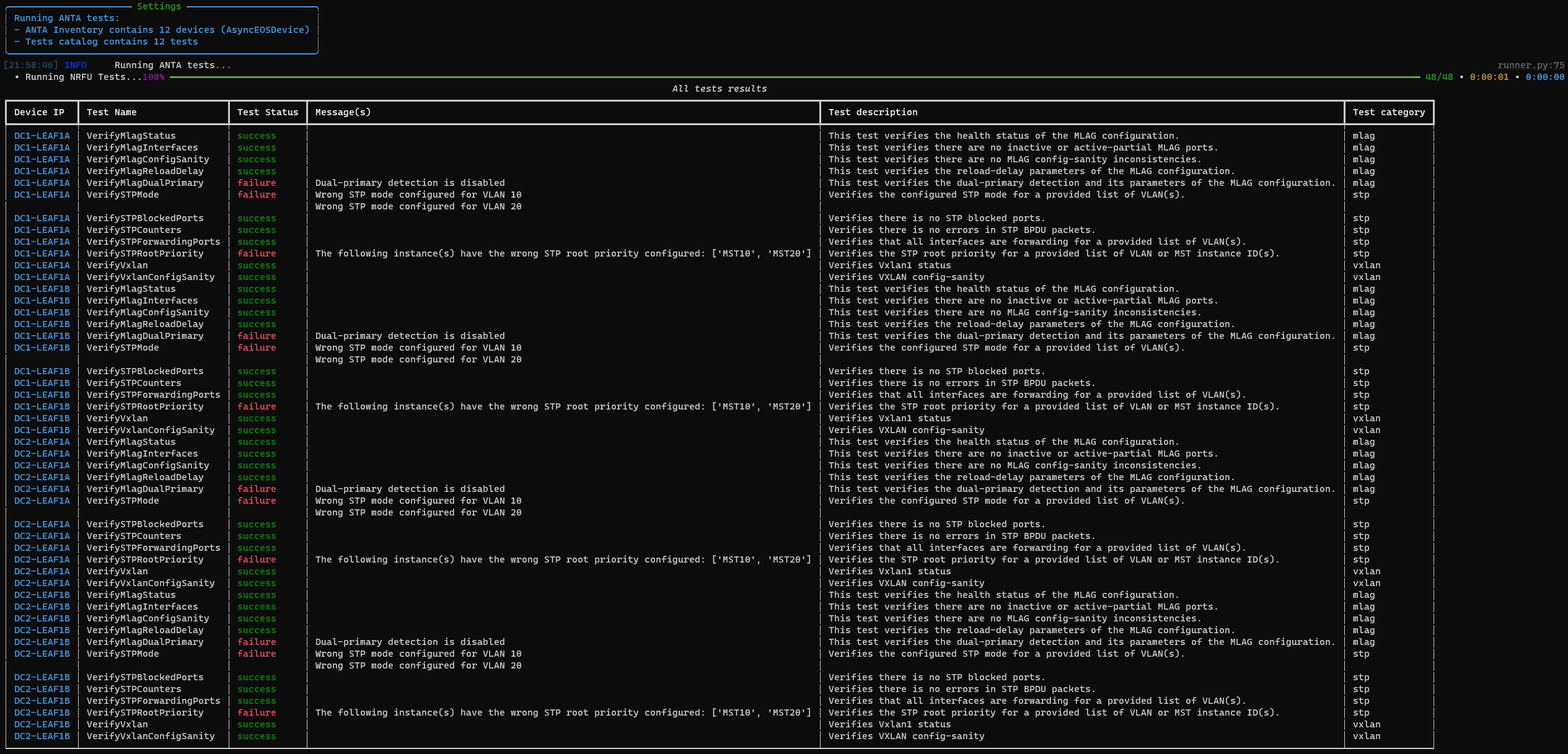This screenshot has height=754, width=1568.
Task: Select VerifySTPBlockedPorts test name for DC1-LEAF1A
Action: [x=145, y=218]
